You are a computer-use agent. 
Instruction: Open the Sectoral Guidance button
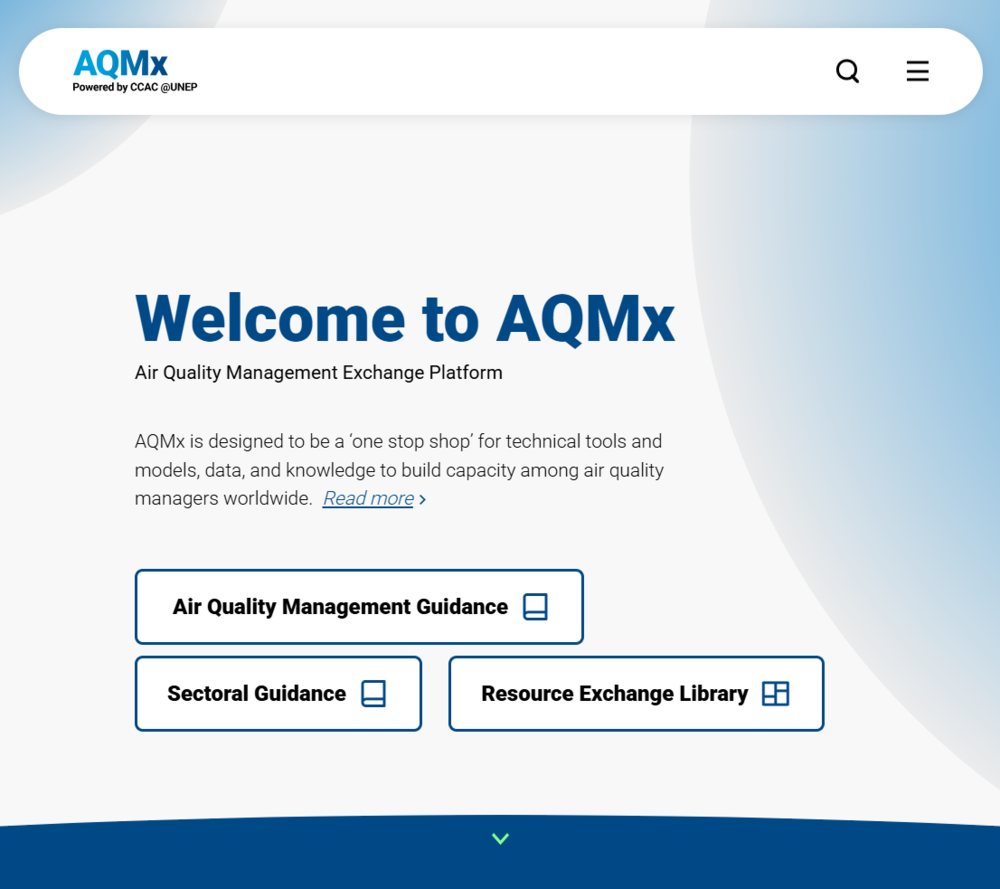(278, 693)
